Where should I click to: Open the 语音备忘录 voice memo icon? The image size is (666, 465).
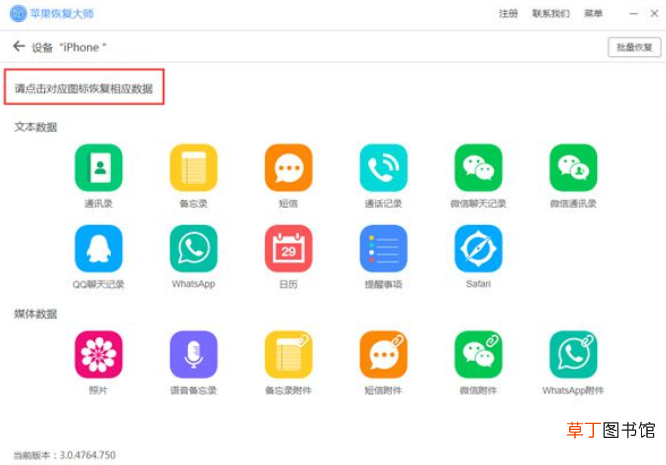(194, 355)
